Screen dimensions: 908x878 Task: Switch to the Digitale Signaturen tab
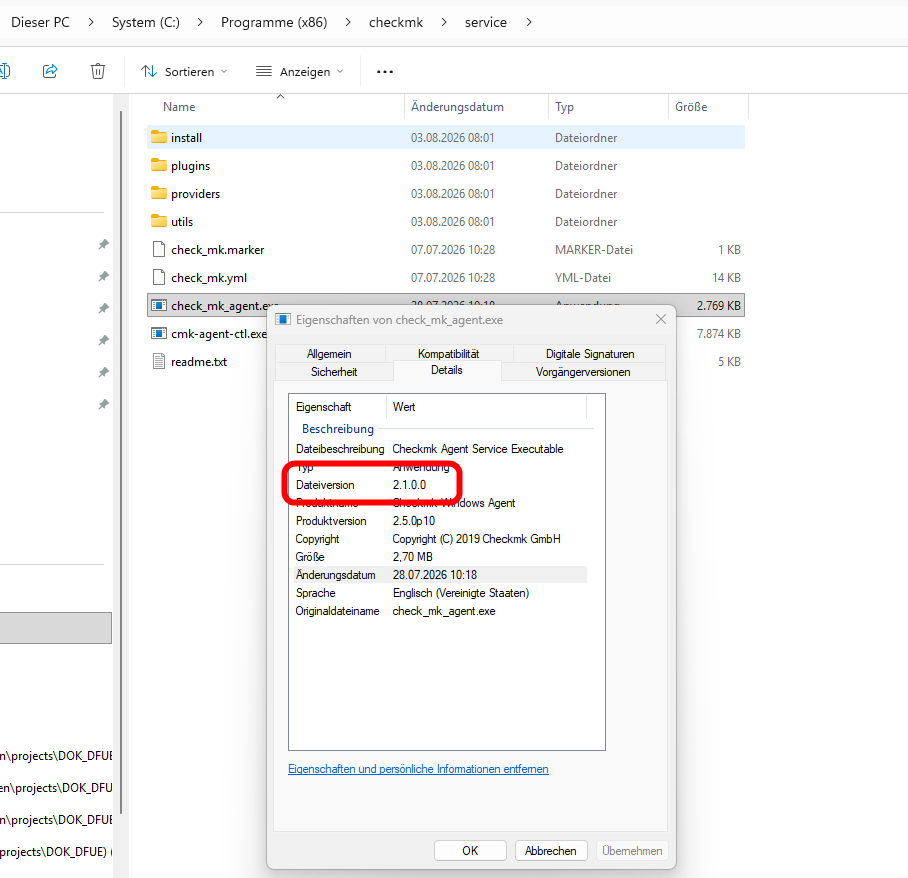(x=590, y=353)
